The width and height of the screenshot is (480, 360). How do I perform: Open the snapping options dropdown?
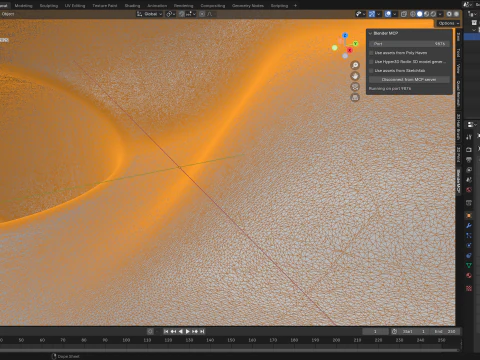[x=191, y=14]
